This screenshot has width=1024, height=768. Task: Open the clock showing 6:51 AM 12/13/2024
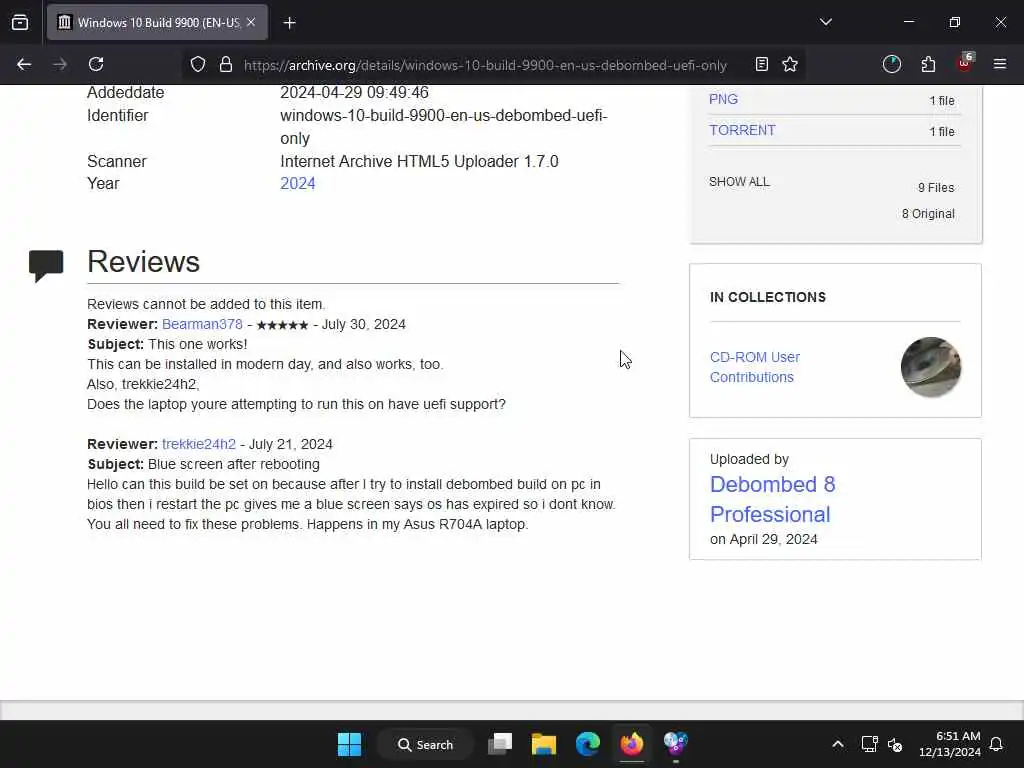click(950, 744)
